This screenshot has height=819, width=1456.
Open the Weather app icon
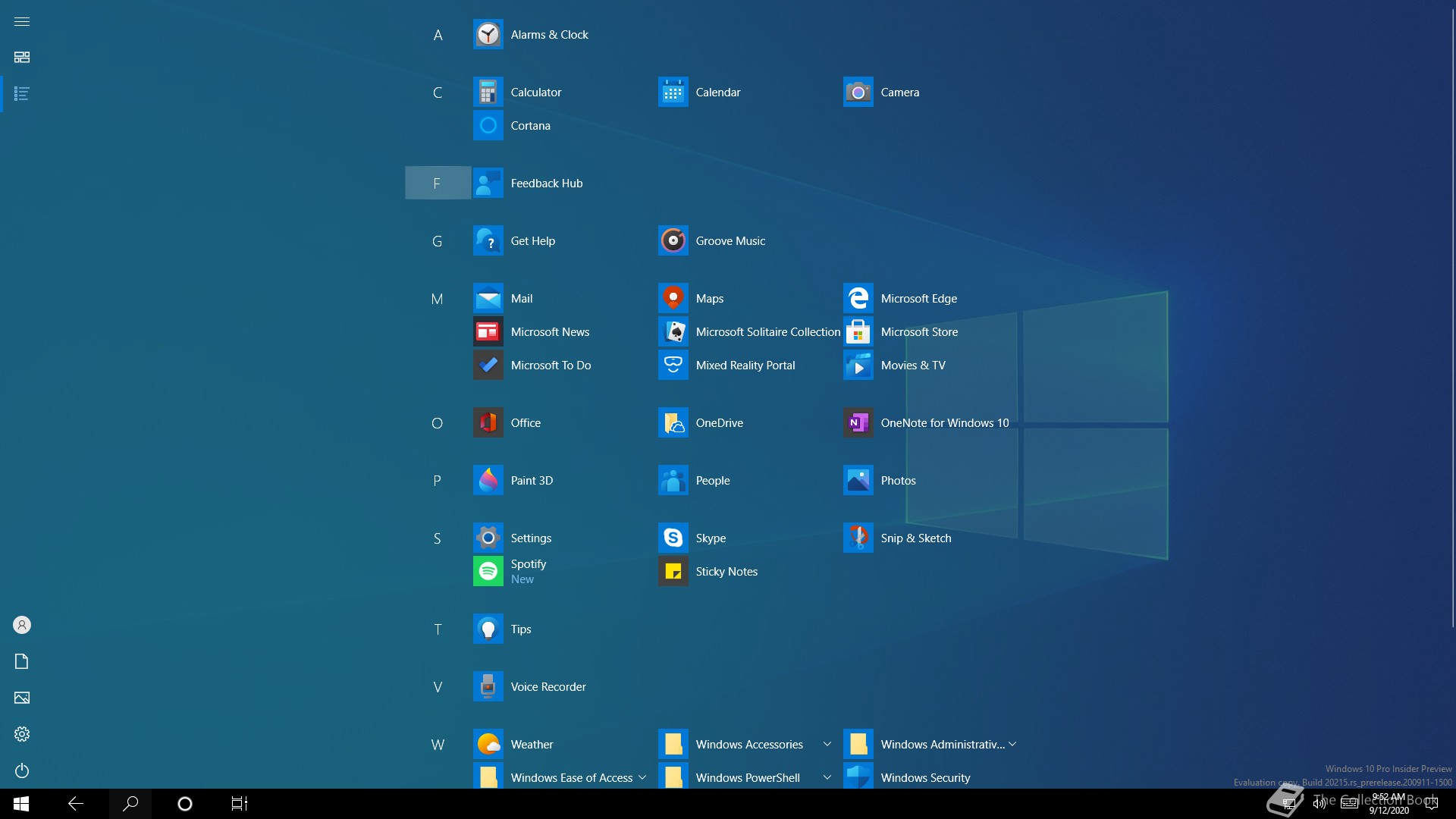(x=488, y=745)
